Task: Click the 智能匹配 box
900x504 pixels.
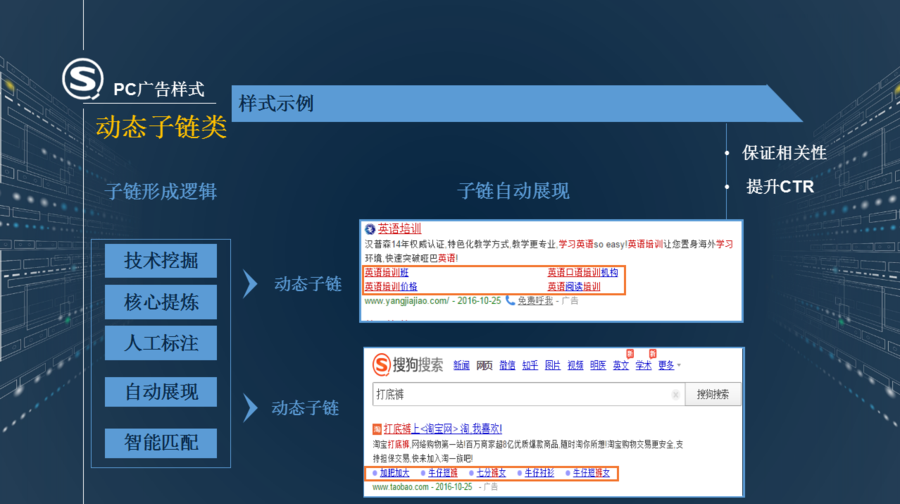Action: (161, 437)
